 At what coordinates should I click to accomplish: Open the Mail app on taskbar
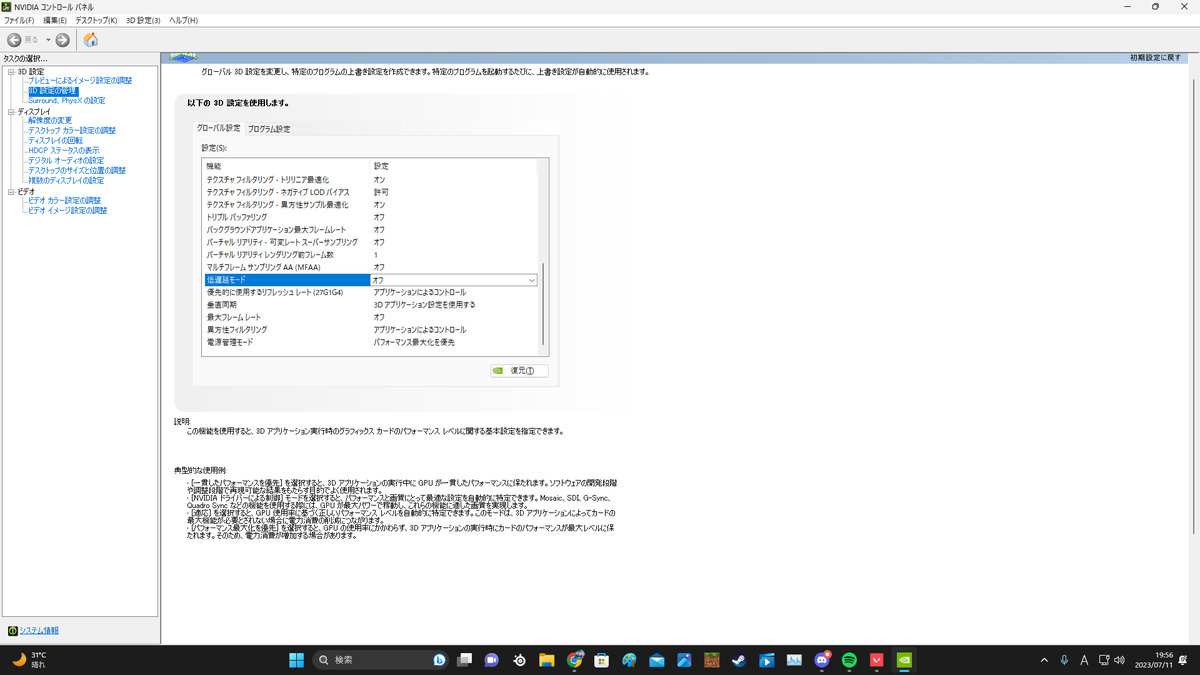point(656,660)
